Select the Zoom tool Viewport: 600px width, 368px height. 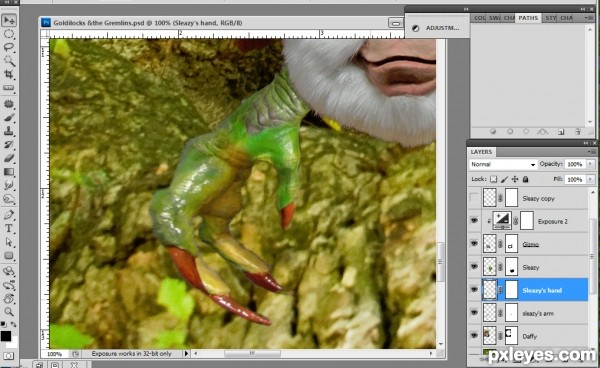[x=9, y=312]
